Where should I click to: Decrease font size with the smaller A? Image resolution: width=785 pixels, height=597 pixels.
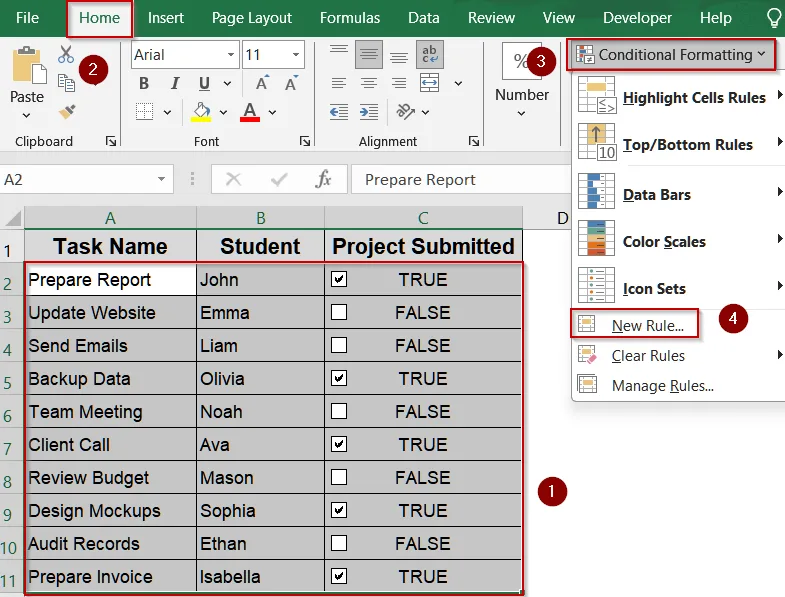[291, 83]
